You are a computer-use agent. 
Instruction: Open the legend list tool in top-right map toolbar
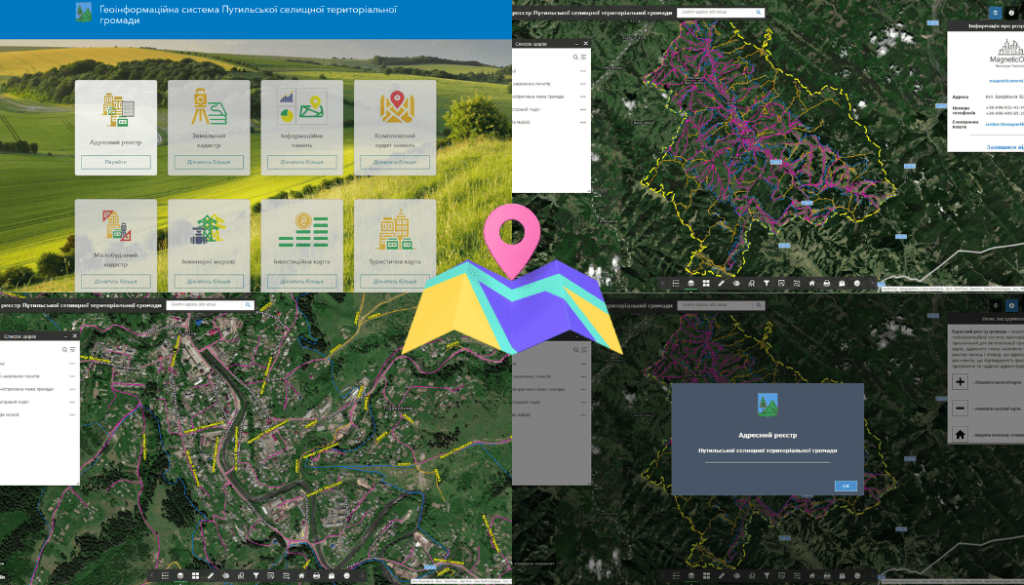[676, 283]
